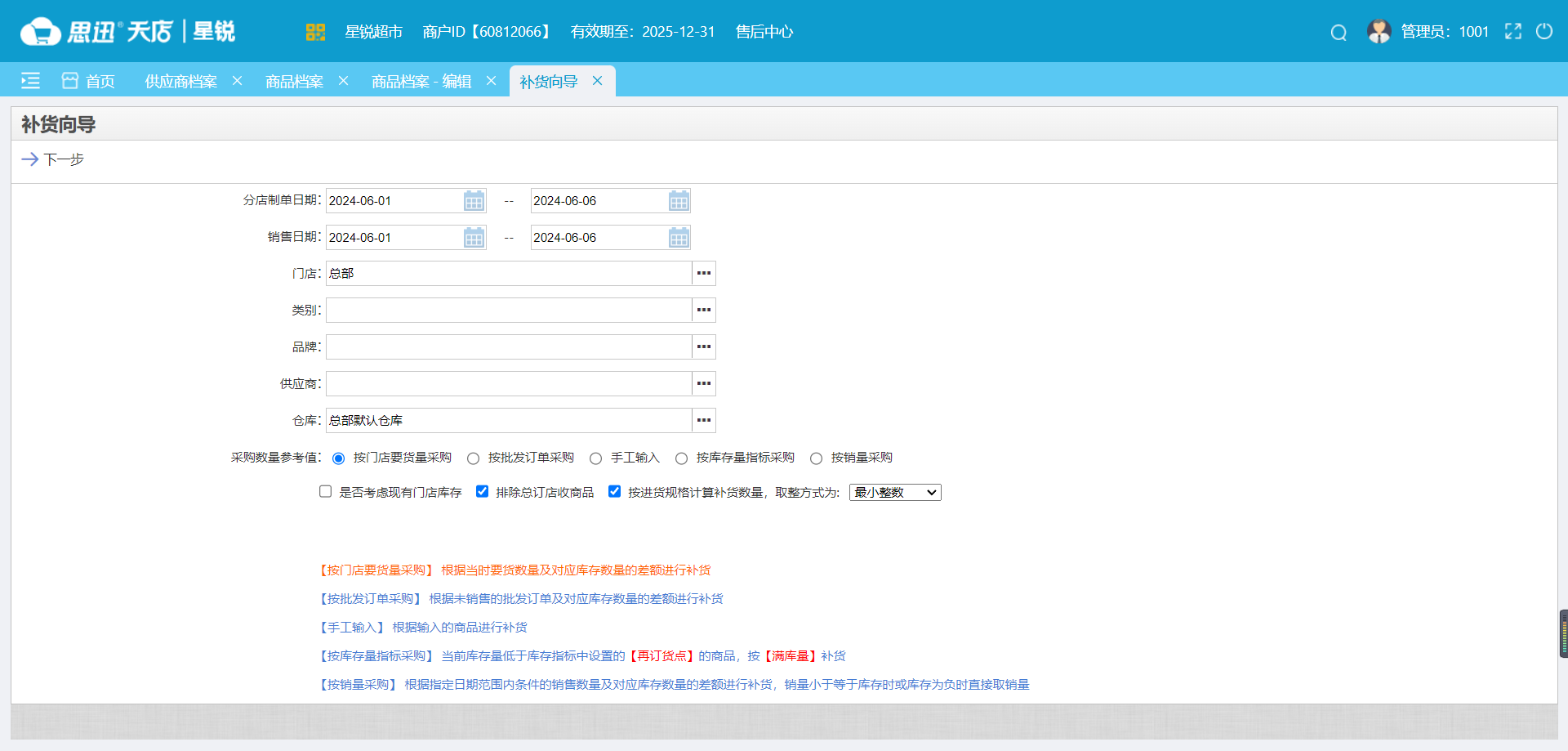Click the bookmark icon left of 首页 tab
Viewport: 1568px width, 751px height.
pyautogui.click(x=69, y=79)
